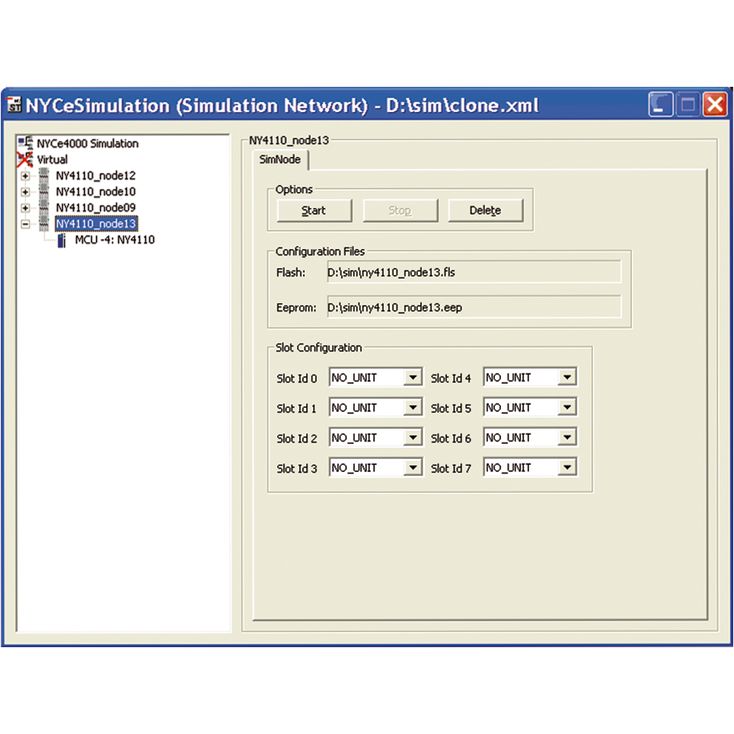Open the Slot Id 0 unit dropdown

click(x=412, y=377)
